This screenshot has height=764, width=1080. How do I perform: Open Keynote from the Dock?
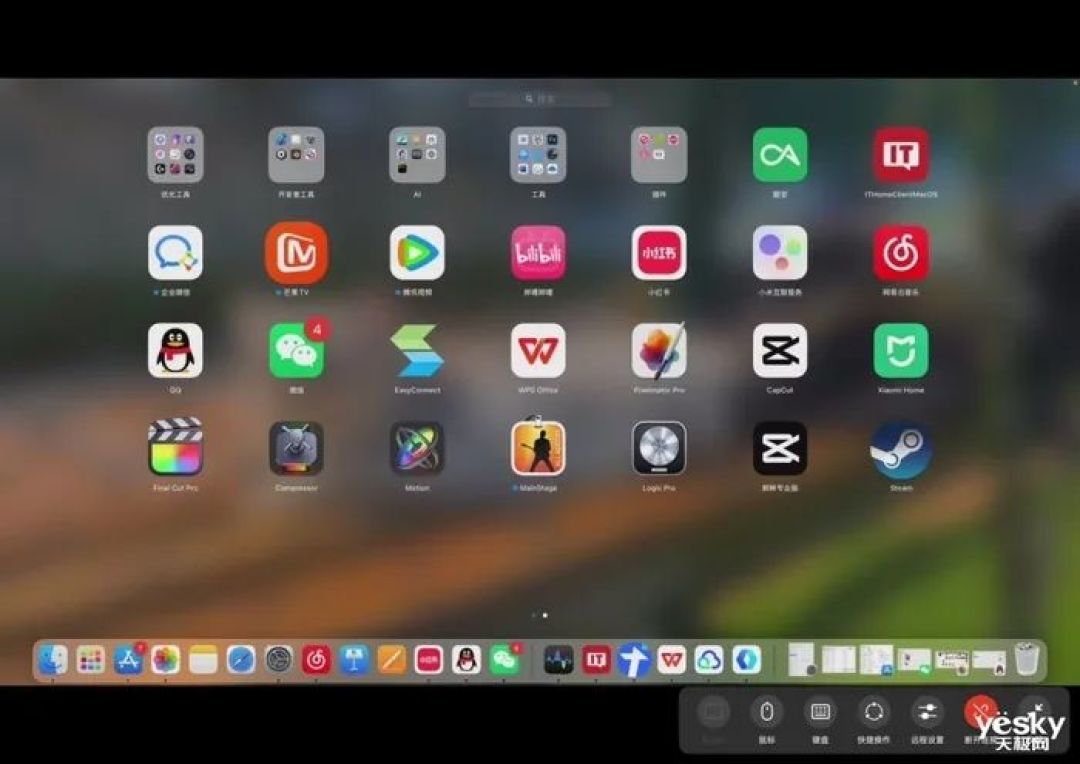click(x=354, y=660)
